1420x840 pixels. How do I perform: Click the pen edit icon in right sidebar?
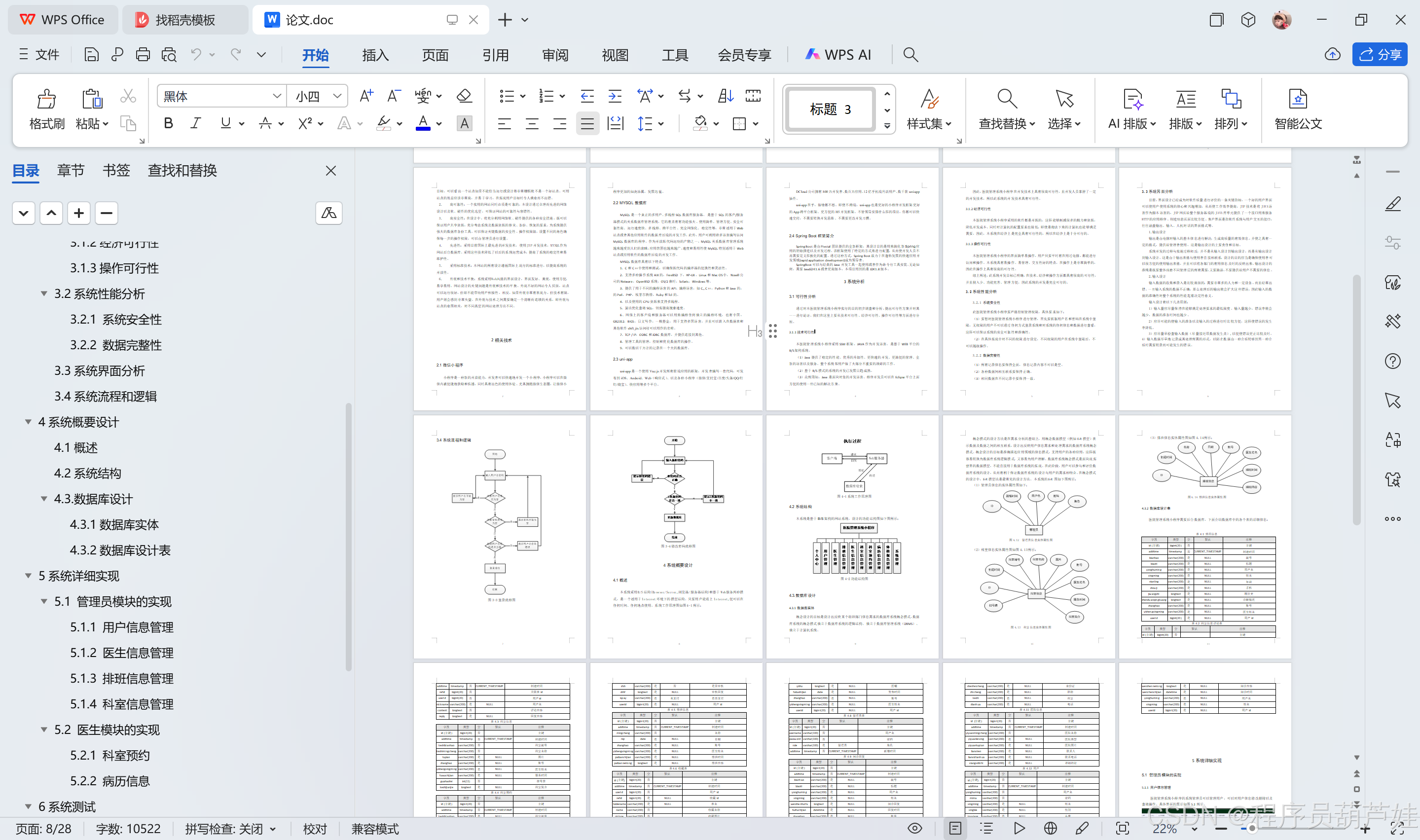(x=1392, y=204)
